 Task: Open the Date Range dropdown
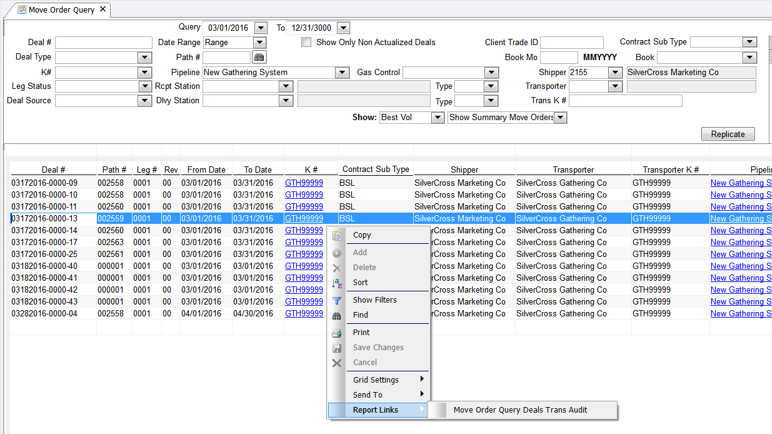pyautogui.click(x=259, y=43)
